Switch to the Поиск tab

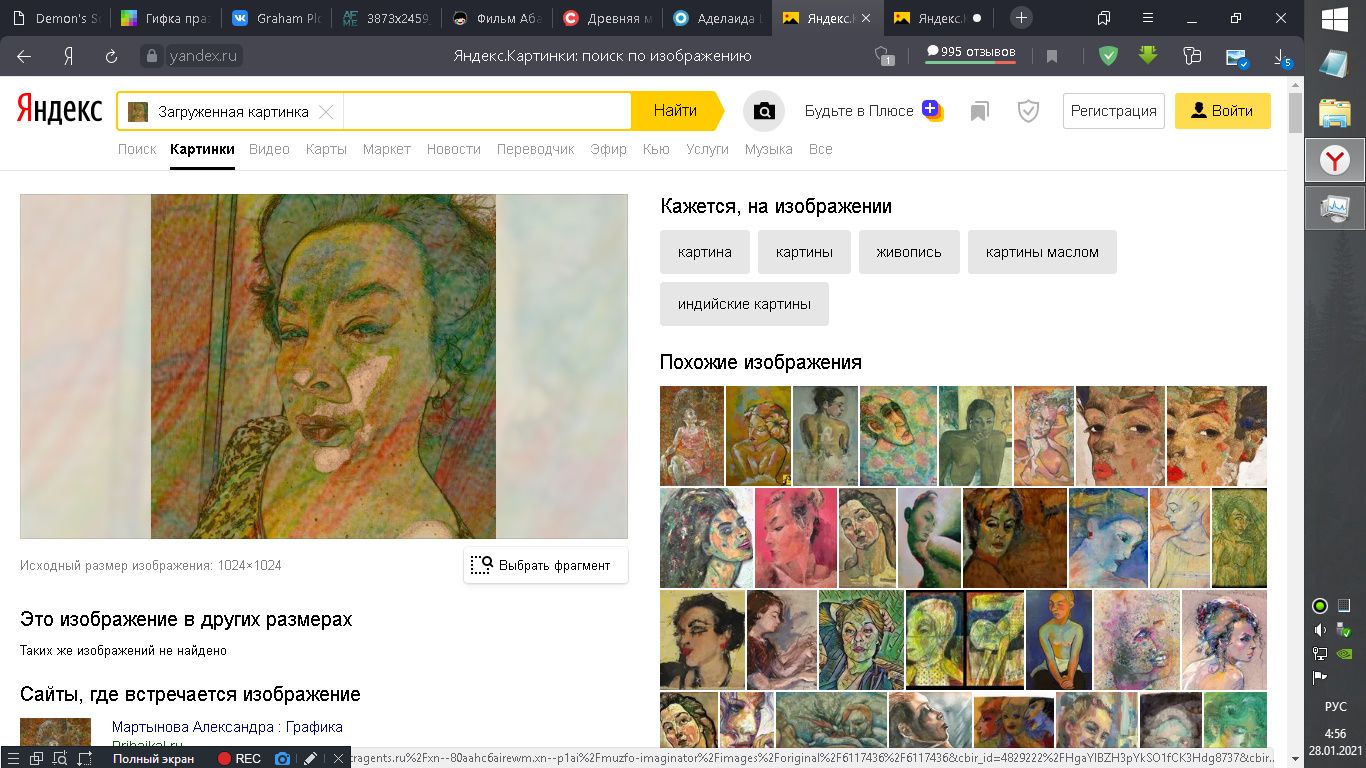point(137,149)
